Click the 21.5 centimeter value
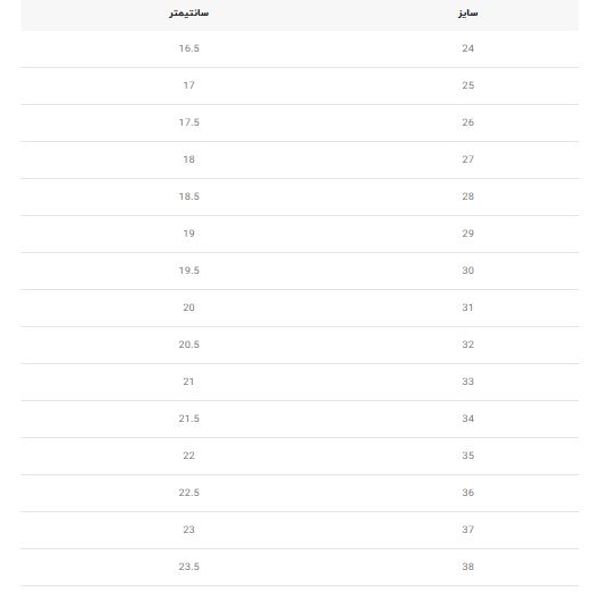The width and height of the screenshot is (600, 600). click(189, 419)
